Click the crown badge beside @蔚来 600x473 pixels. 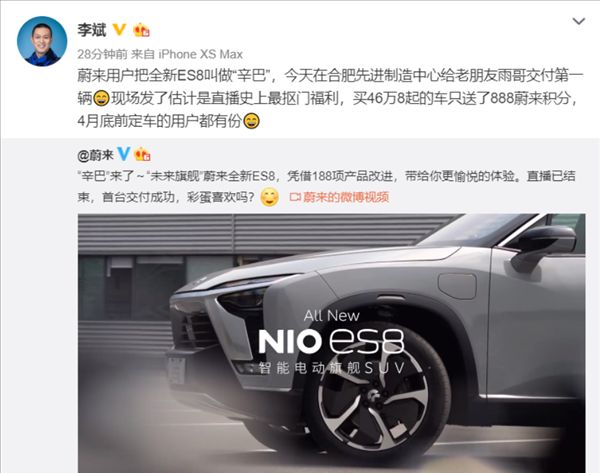[142, 154]
